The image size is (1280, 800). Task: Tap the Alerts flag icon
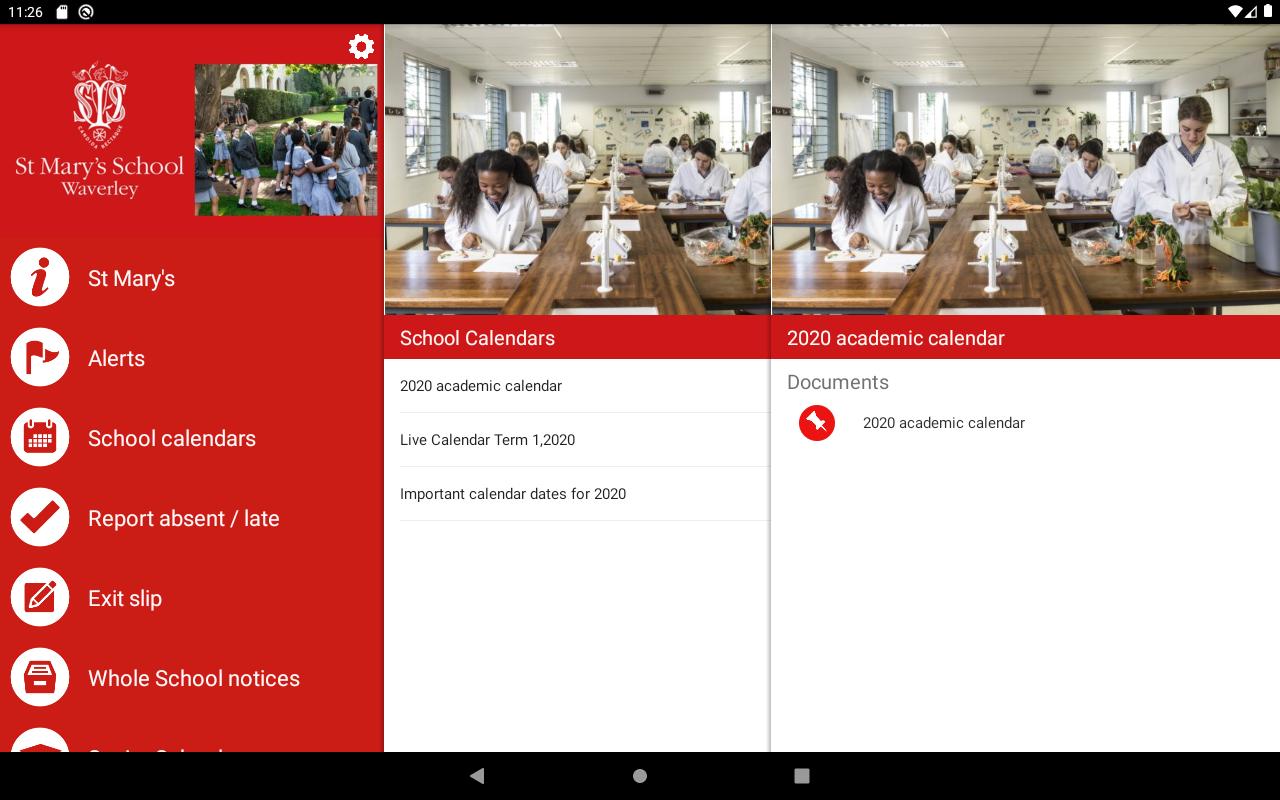[x=40, y=358]
